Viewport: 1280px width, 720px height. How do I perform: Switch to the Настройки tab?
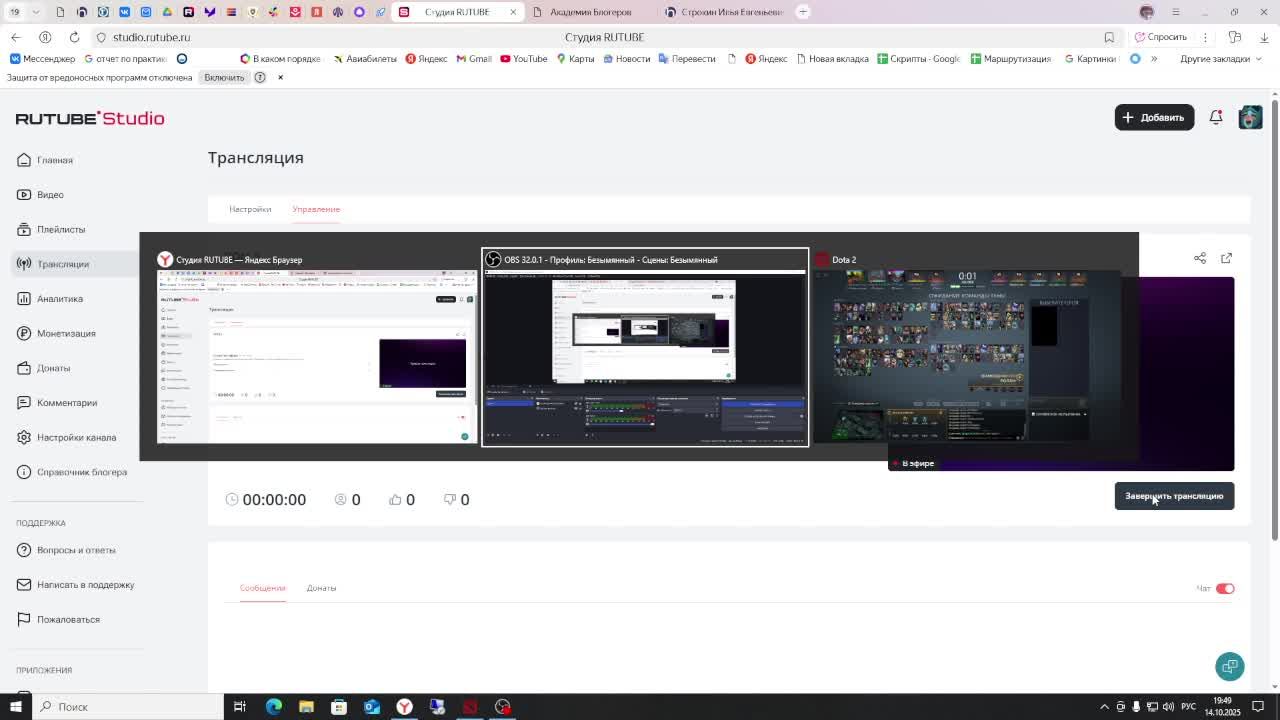[250, 209]
